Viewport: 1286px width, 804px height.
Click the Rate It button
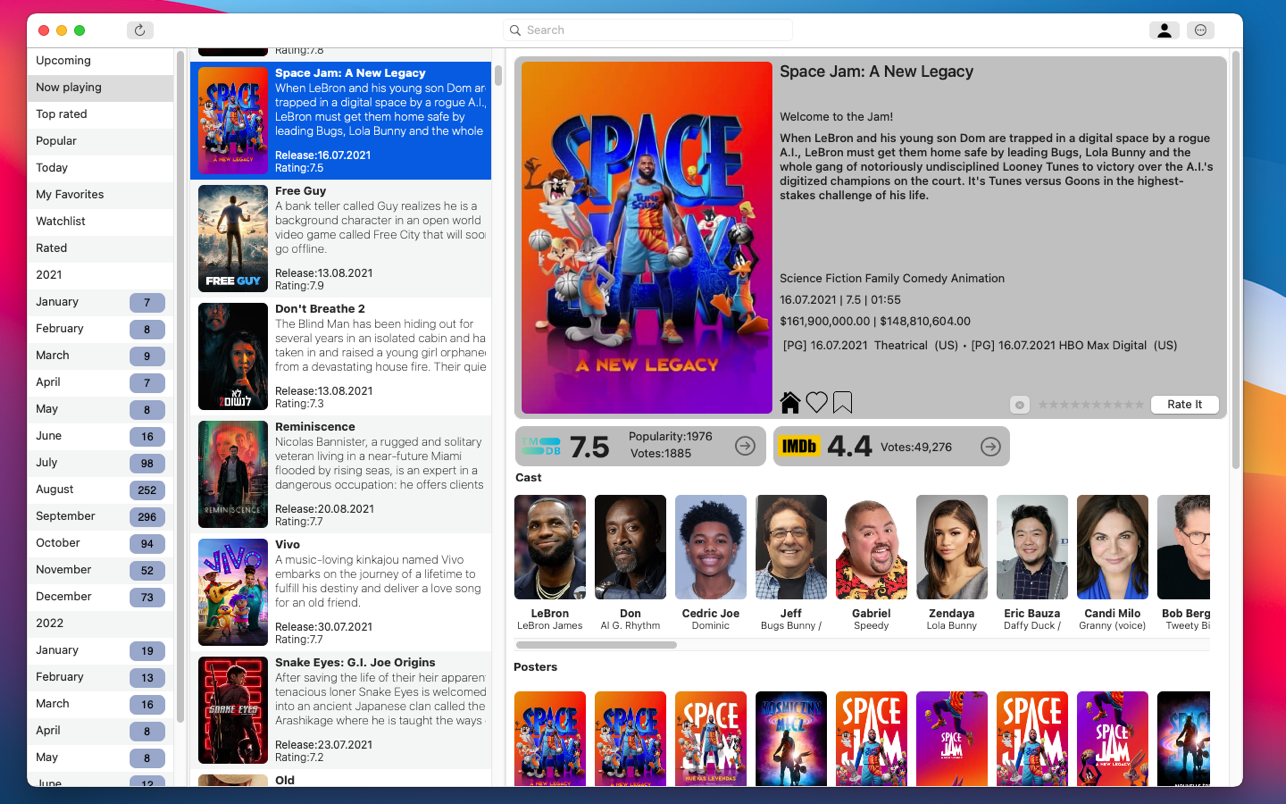pos(1185,404)
